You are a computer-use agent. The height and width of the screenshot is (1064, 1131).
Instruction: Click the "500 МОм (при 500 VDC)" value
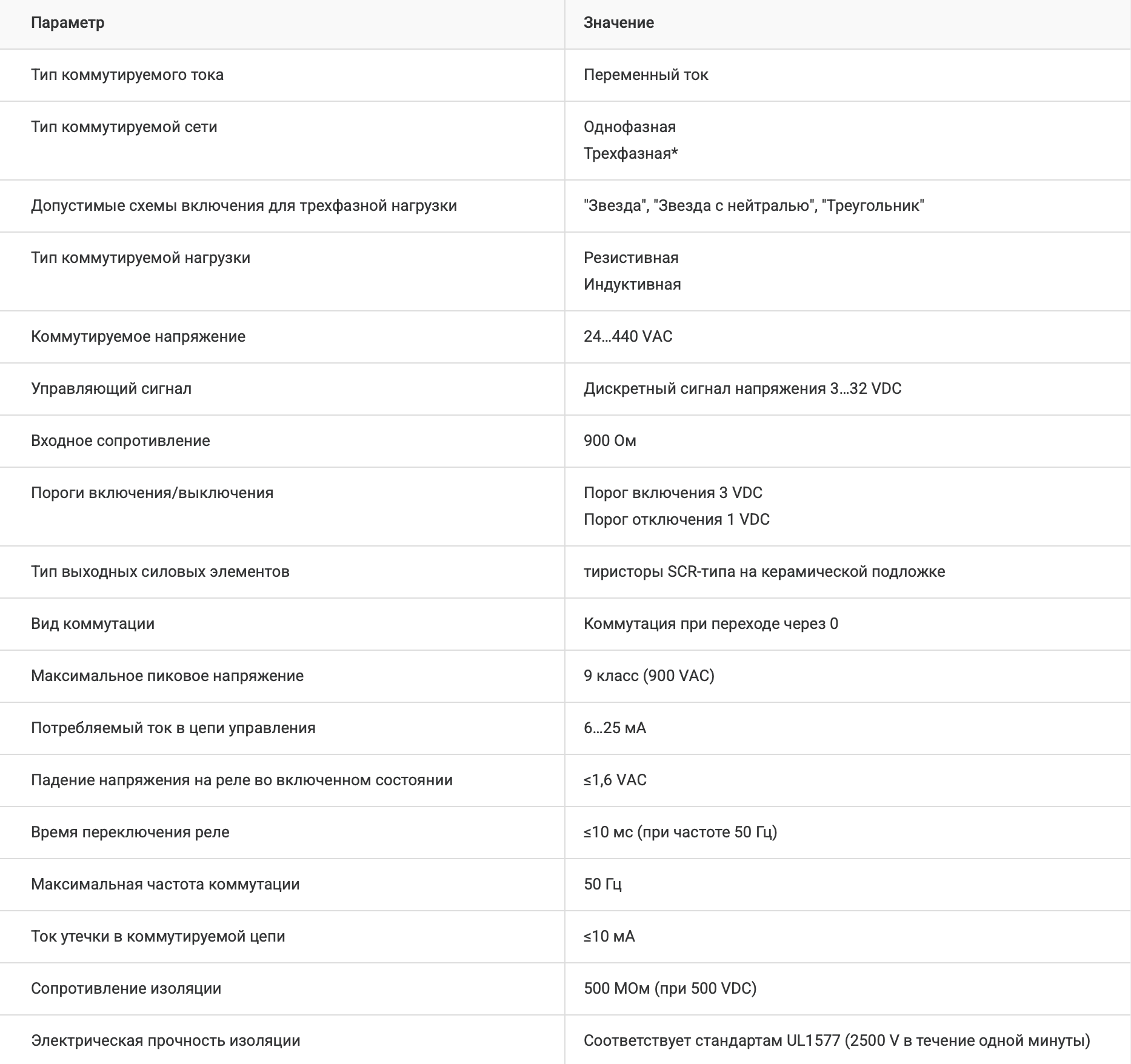pyautogui.click(x=670, y=989)
